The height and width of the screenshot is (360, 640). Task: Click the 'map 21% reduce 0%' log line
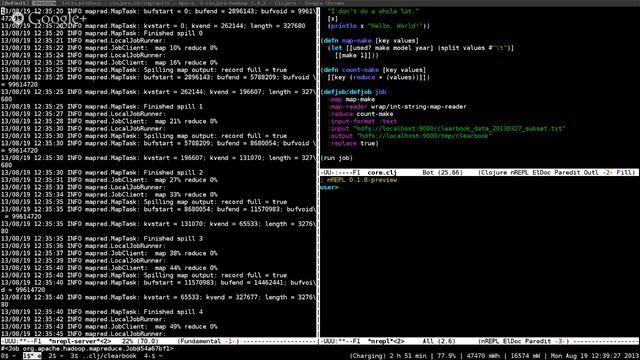coord(109,121)
